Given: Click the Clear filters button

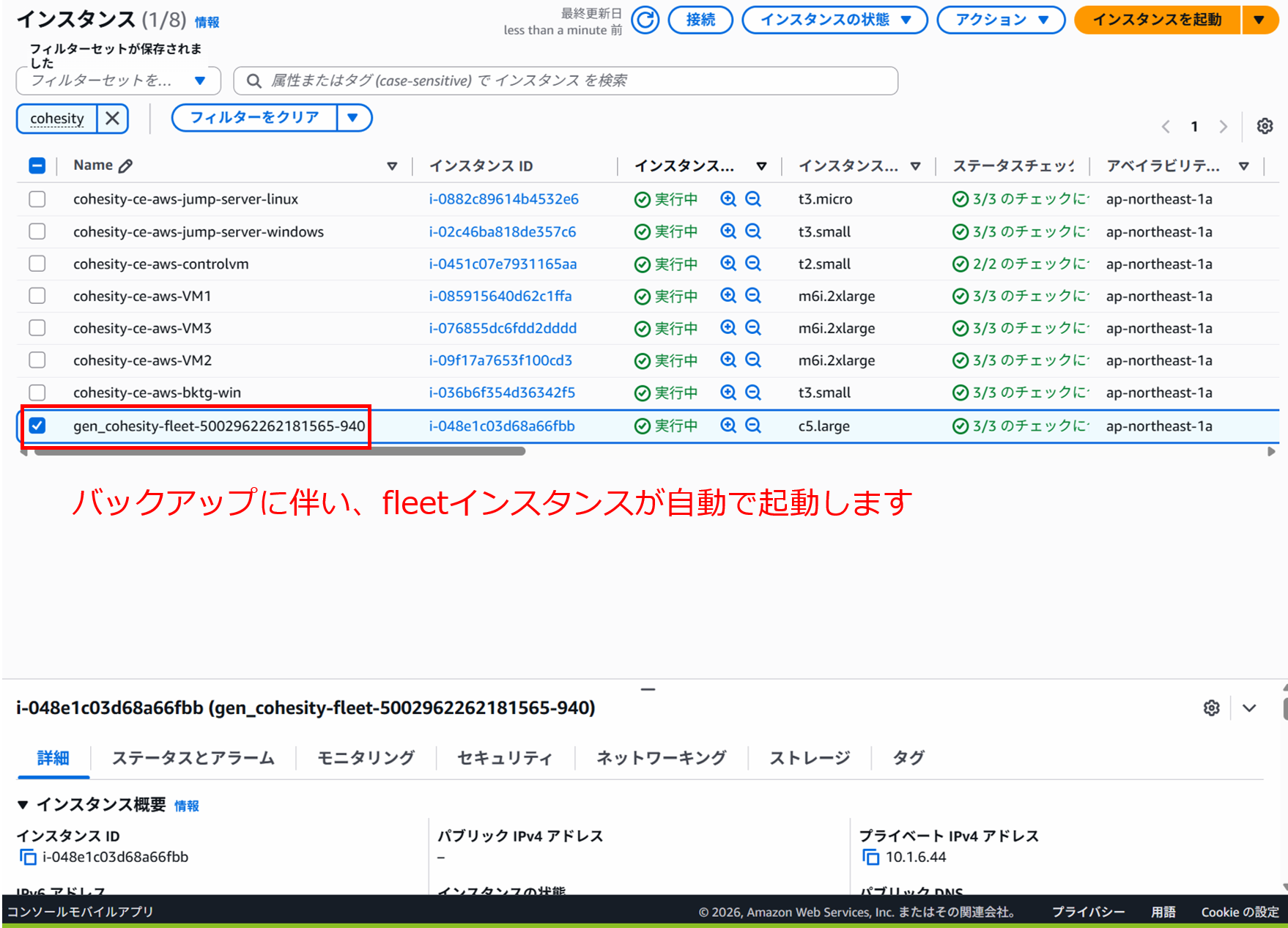Looking at the screenshot, I should point(254,117).
